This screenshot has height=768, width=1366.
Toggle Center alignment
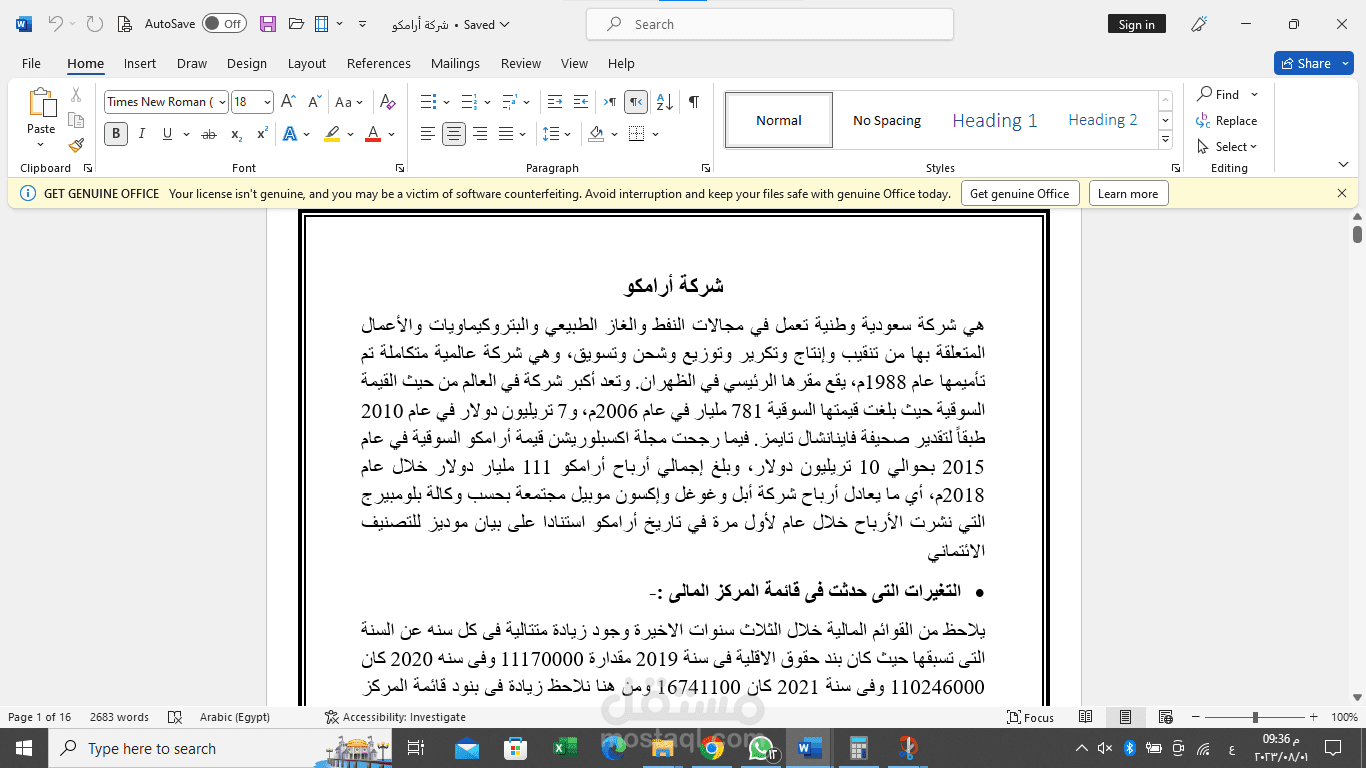click(x=454, y=134)
